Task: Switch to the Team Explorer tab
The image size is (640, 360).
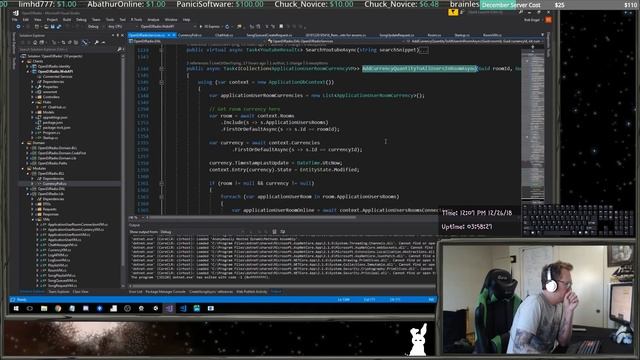Action: (x=59, y=292)
